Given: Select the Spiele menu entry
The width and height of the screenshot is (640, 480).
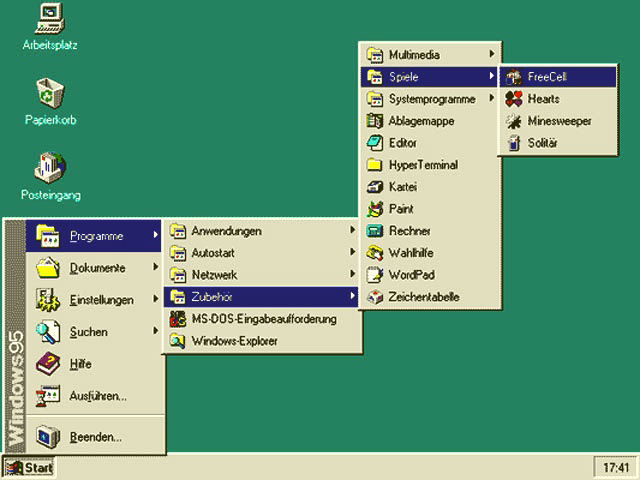Looking at the screenshot, I should click(429, 77).
